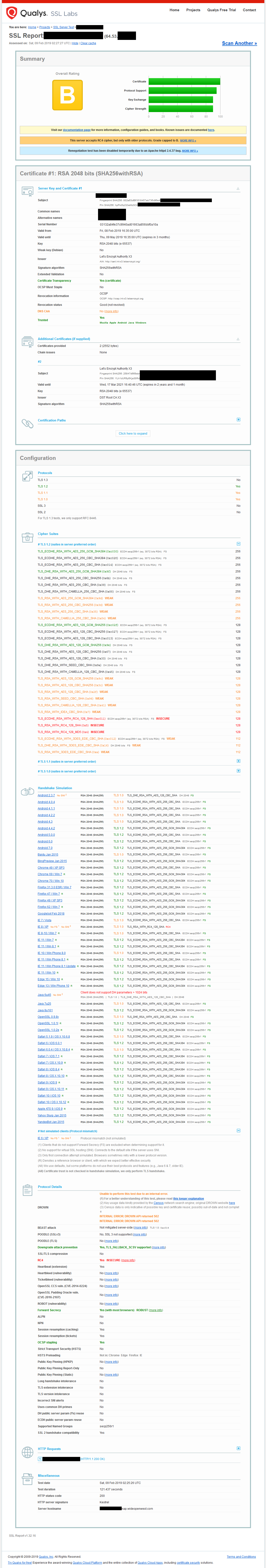Open the Java 7u25 handshake simulation link

click(x=44, y=1004)
